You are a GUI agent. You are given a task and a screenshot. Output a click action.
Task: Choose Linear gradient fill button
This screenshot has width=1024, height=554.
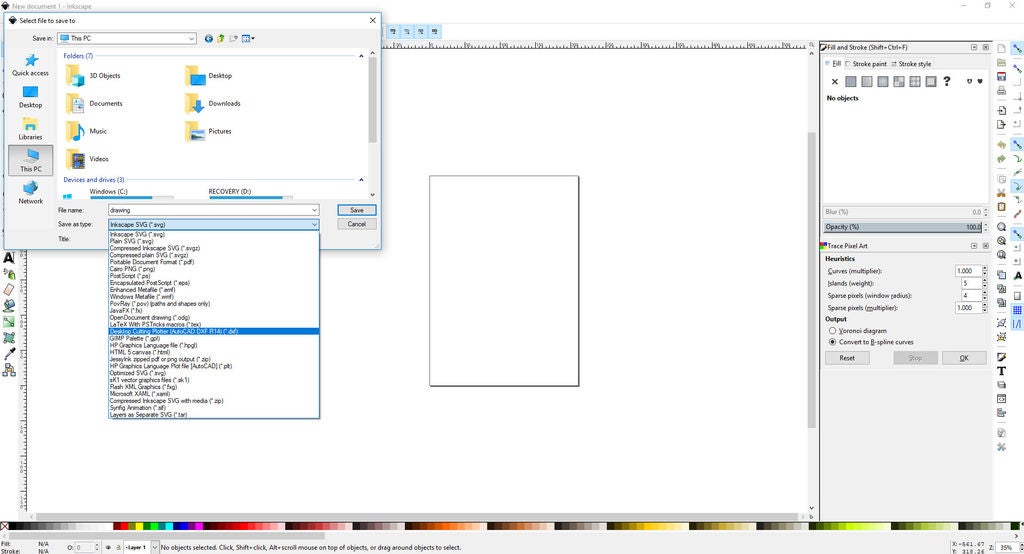coord(867,82)
